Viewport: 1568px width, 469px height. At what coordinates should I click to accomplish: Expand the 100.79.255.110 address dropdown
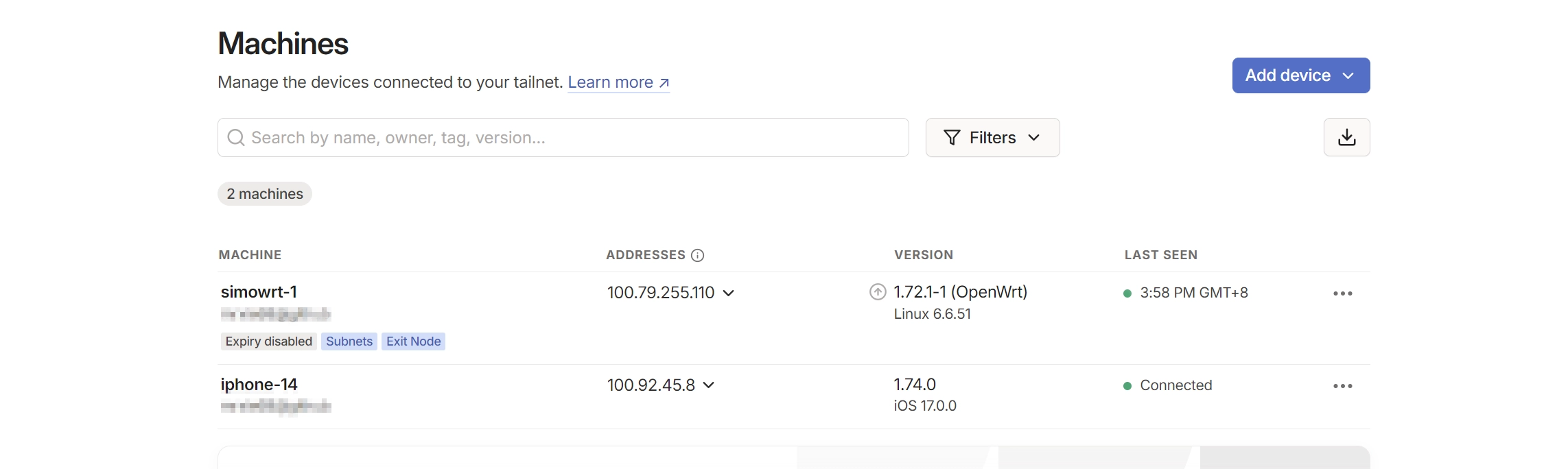pyautogui.click(x=729, y=293)
